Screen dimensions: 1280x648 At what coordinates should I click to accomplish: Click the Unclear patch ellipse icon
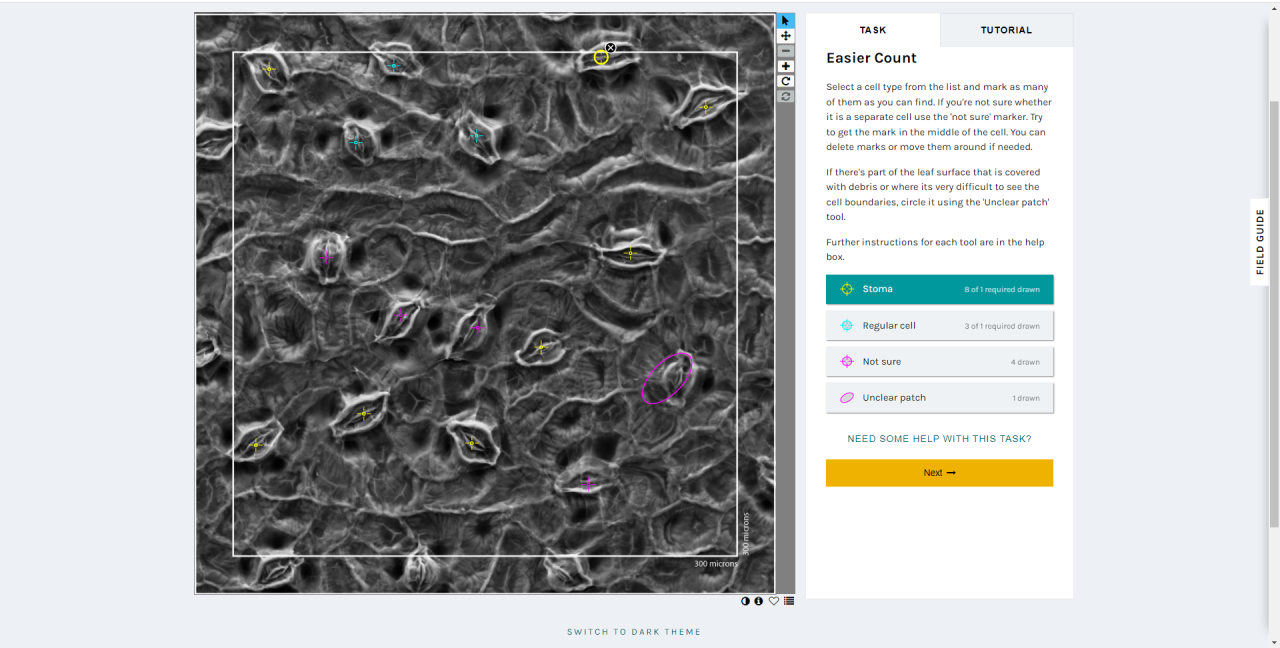(x=847, y=397)
